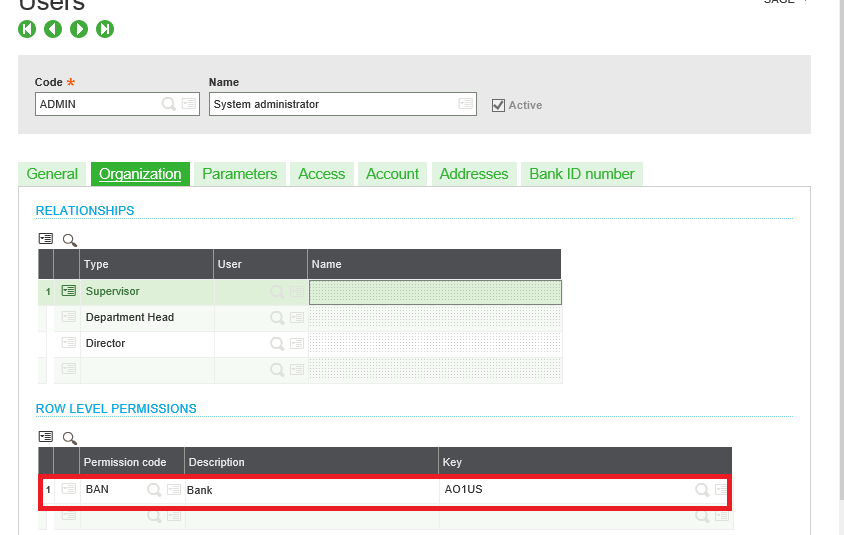Open the actions icon in Name field
This screenshot has height=535, width=844.
pyautogui.click(x=466, y=103)
